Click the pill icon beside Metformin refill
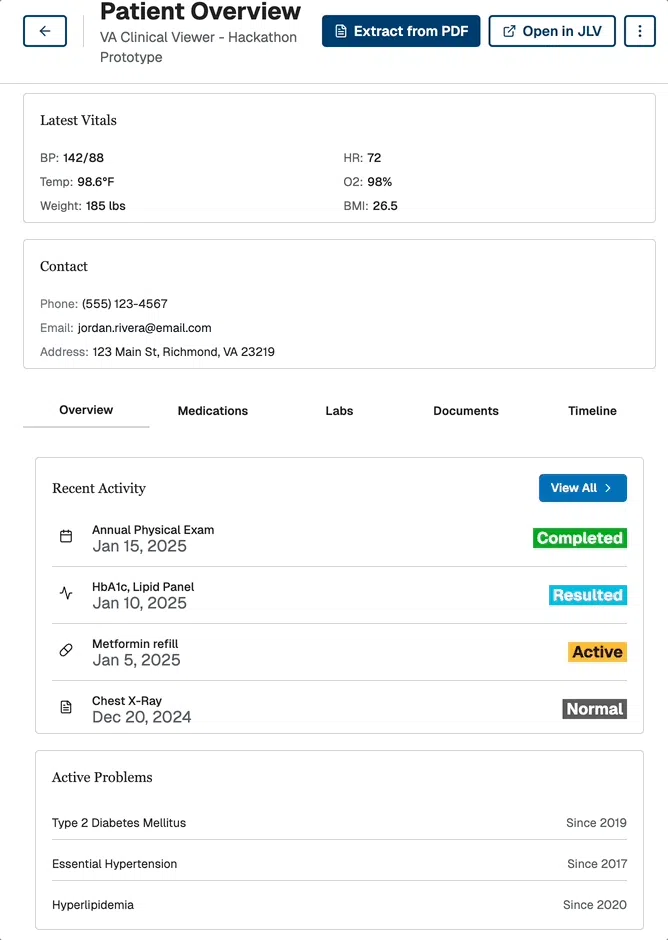The height and width of the screenshot is (940, 668). 66,651
